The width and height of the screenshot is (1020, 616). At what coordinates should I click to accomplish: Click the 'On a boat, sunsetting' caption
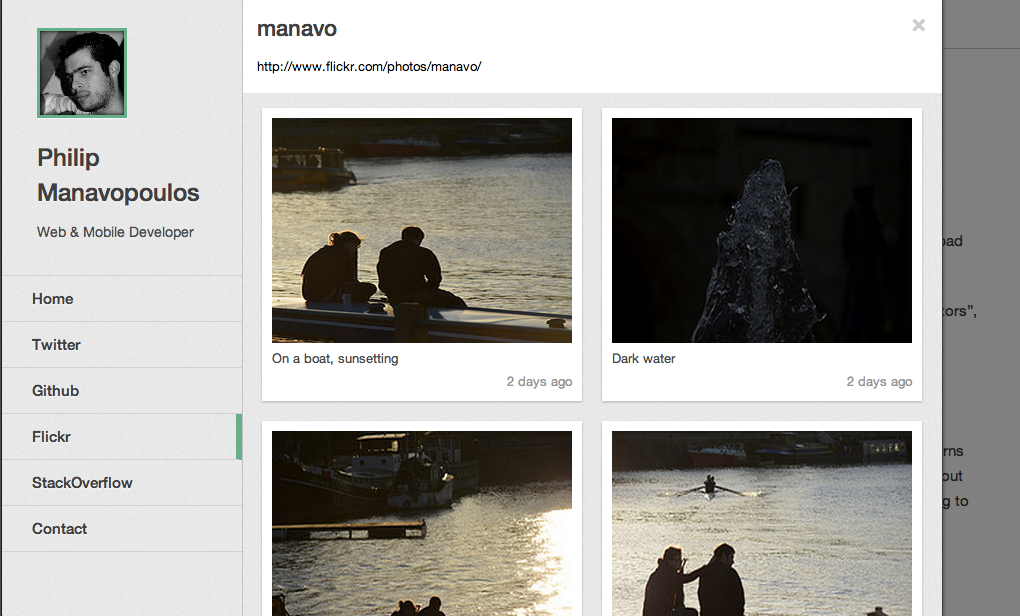click(335, 358)
